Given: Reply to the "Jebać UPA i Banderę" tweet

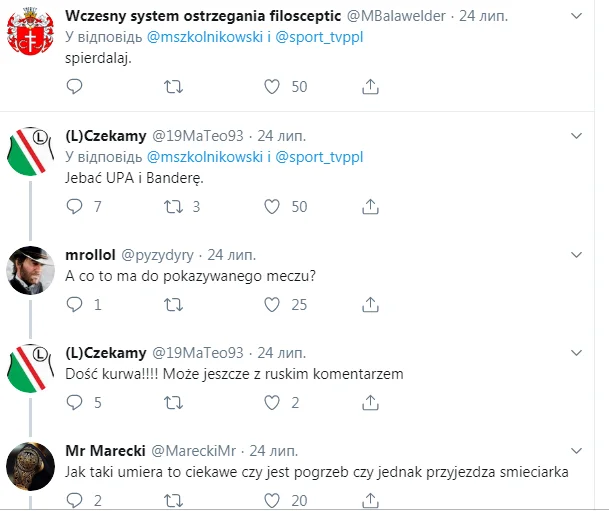Looking at the screenshot, I should (74, 206).
